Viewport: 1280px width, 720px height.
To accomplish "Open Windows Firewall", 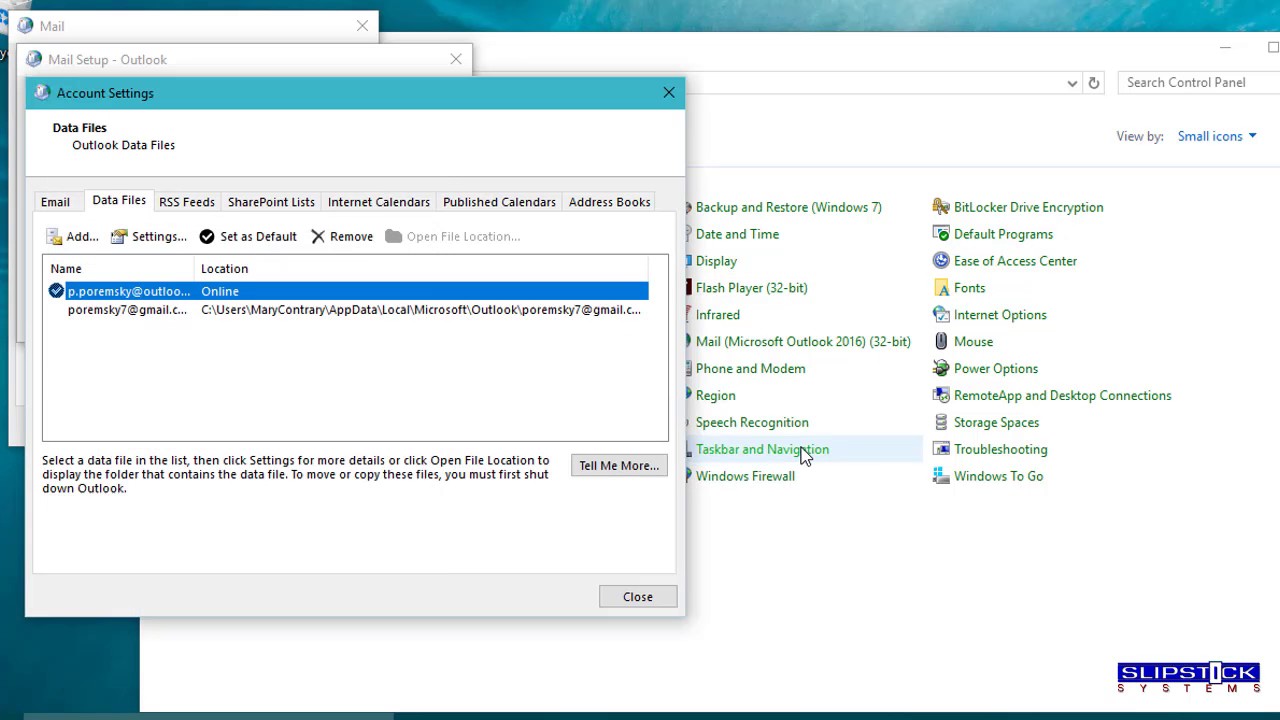I will 745,477.
